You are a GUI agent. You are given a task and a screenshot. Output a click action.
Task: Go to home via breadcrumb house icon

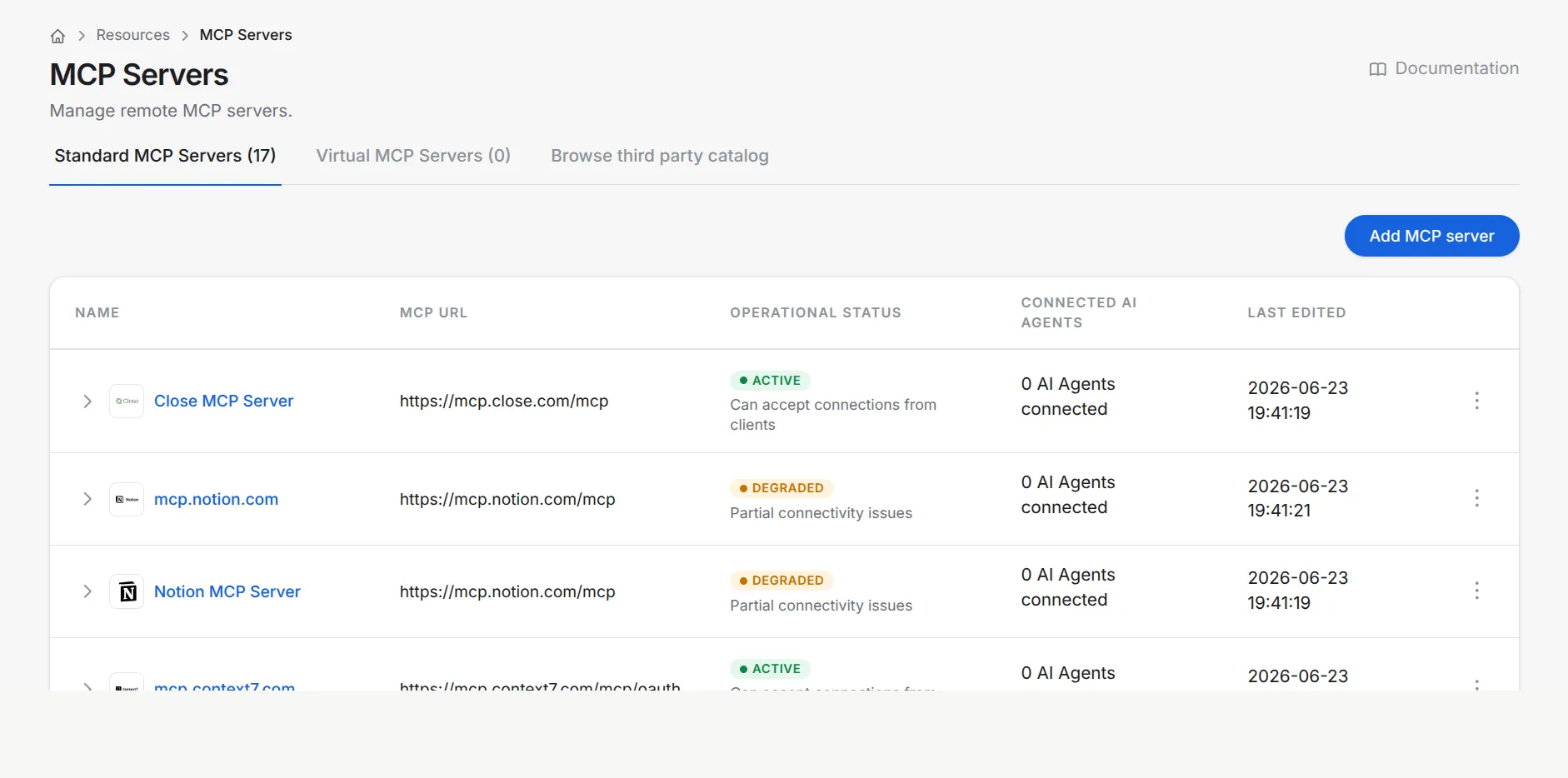coord(57,36)
